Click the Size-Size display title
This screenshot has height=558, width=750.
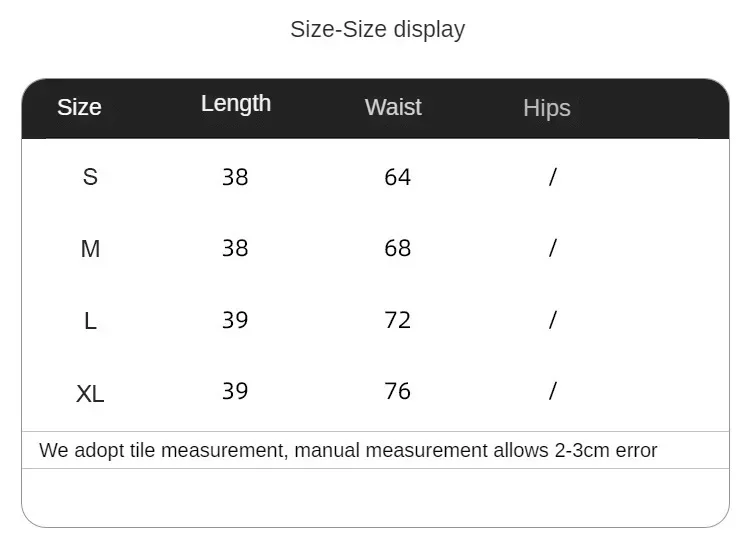[378, 30]
